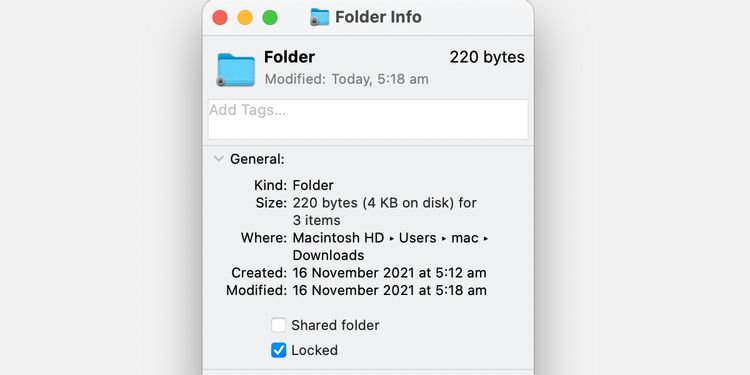Image resolution: width=750 pixels, height=375 pixels.
Task: Click the Folder Info window title
Action: [378, 17]
